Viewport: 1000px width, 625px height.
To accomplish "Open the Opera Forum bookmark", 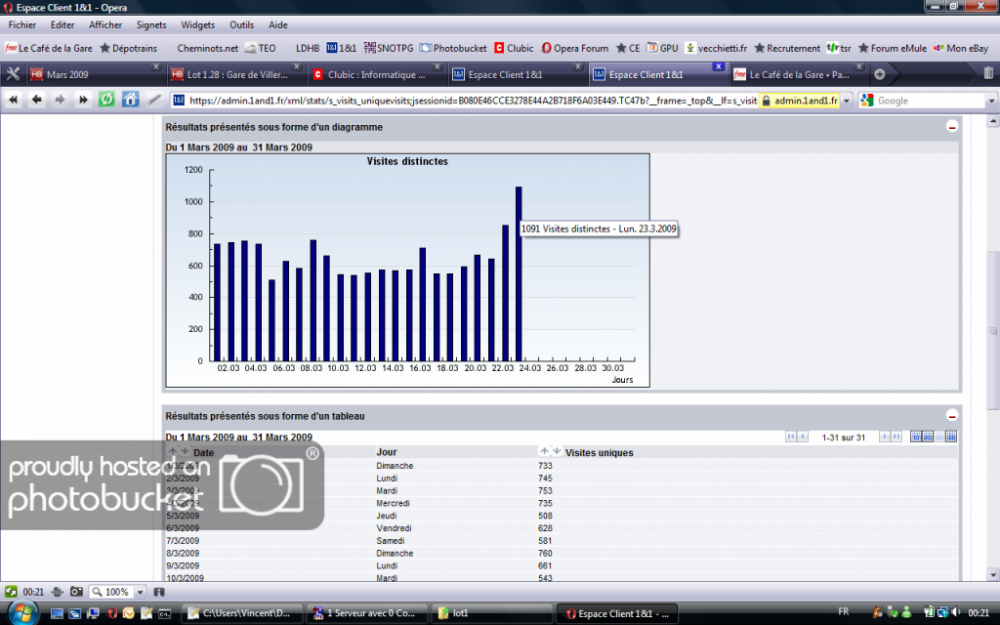I will (575, 48).
